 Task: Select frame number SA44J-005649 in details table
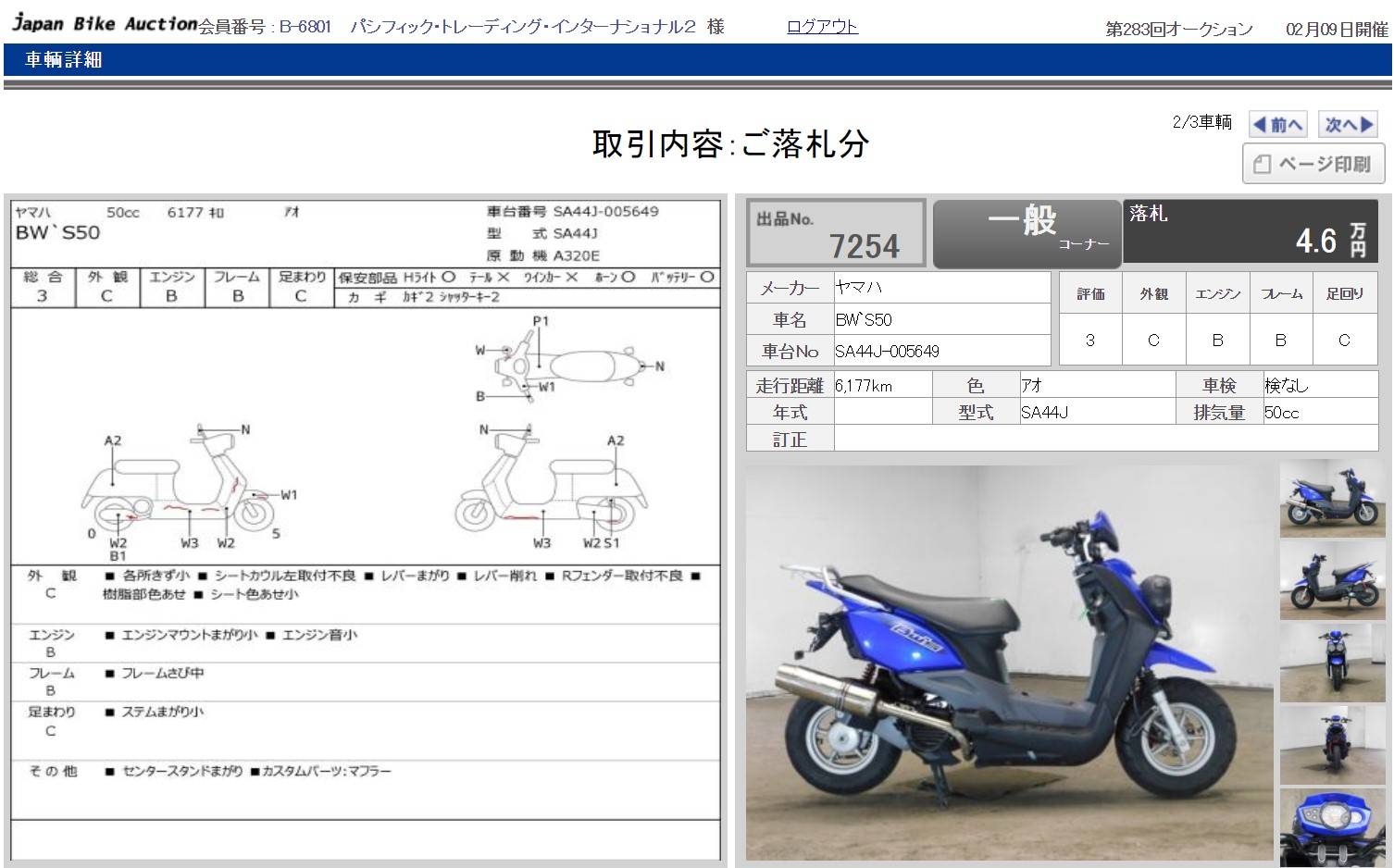[x=941, y=352]
